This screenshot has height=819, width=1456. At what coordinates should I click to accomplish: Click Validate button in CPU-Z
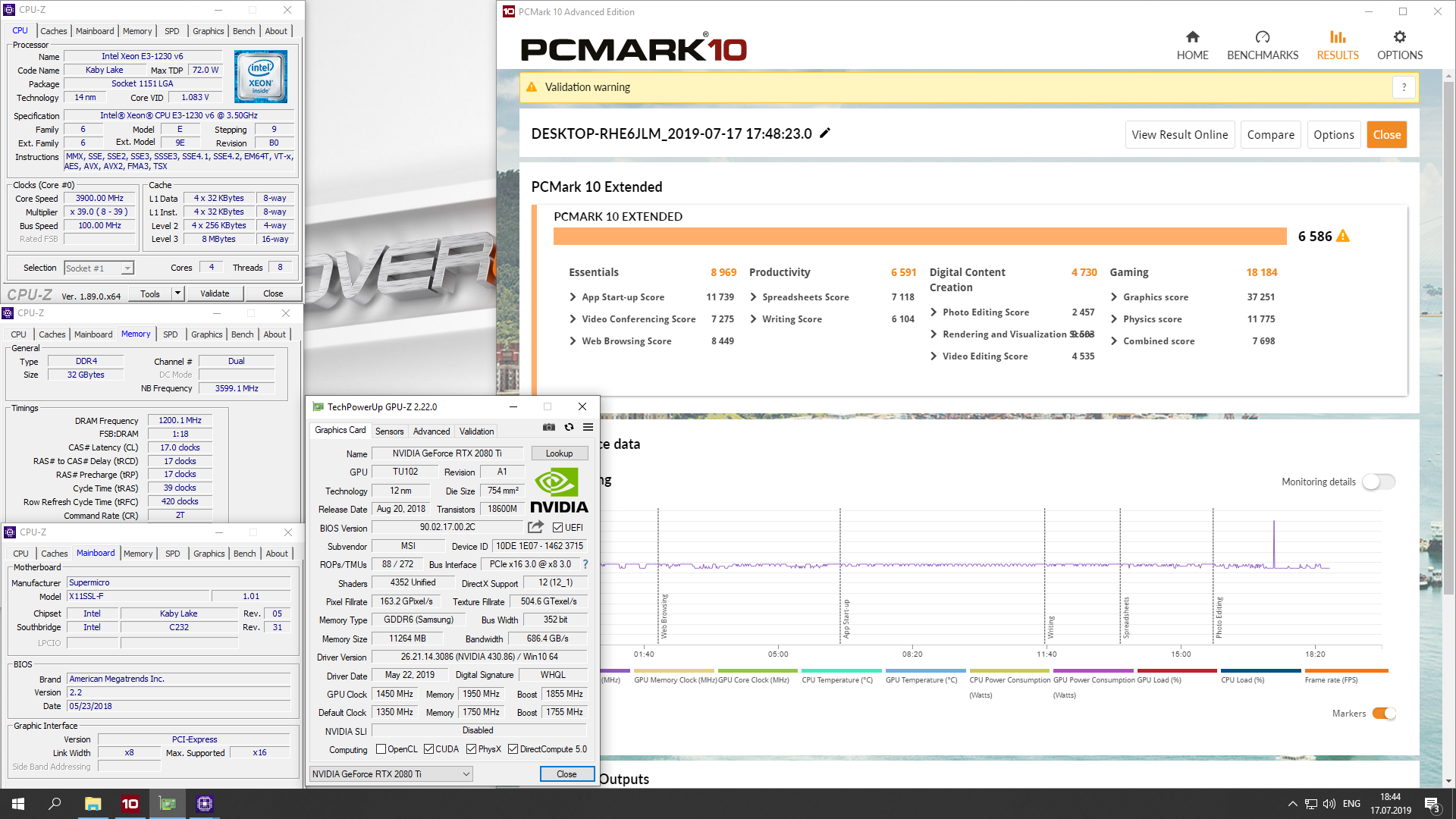coord(215,293)
